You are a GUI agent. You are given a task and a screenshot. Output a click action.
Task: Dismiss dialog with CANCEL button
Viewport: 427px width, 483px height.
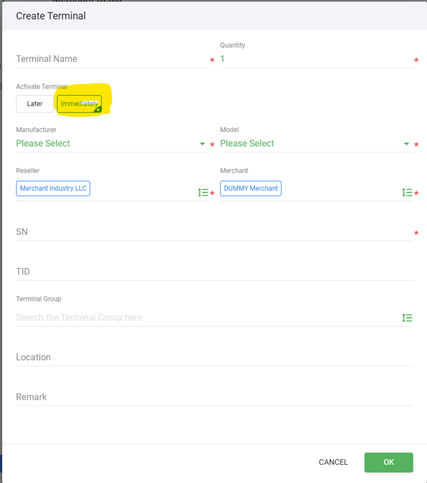[333, 462]
